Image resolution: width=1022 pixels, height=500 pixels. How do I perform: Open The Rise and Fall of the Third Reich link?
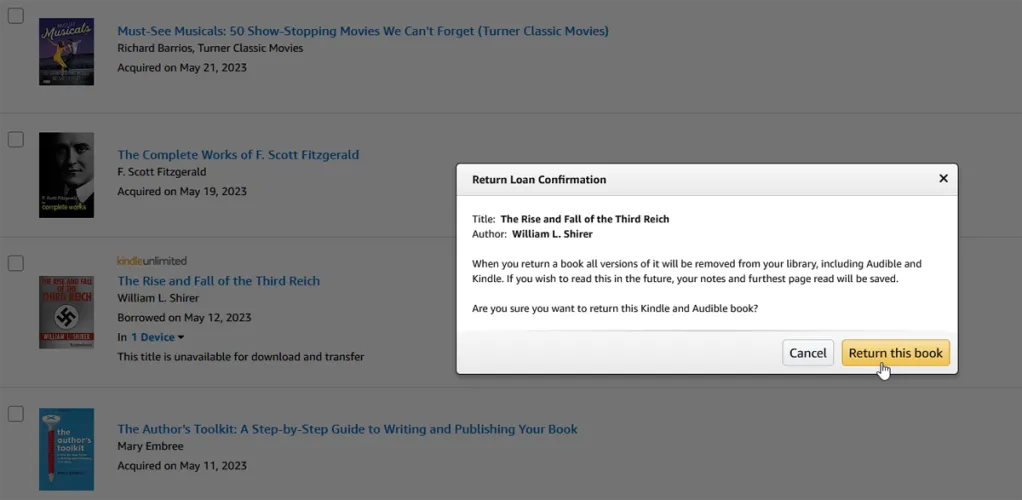(218, 281)
